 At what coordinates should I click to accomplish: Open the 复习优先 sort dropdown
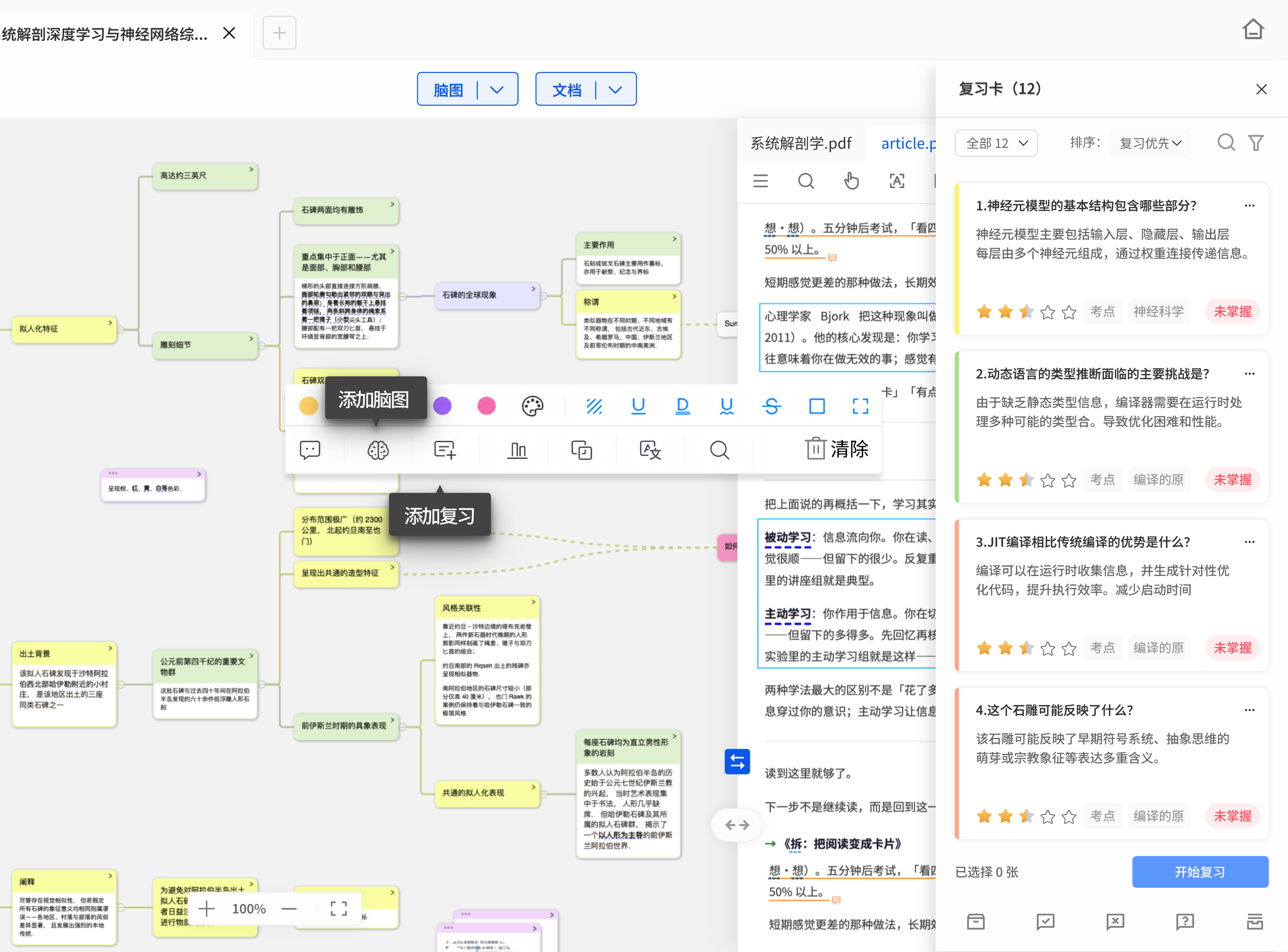coord(1150,143)
